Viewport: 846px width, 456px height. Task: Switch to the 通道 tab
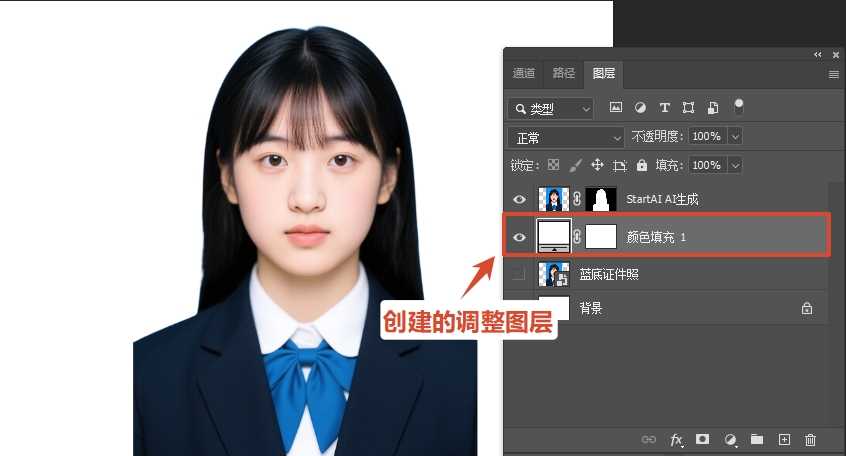click(523, 73)
